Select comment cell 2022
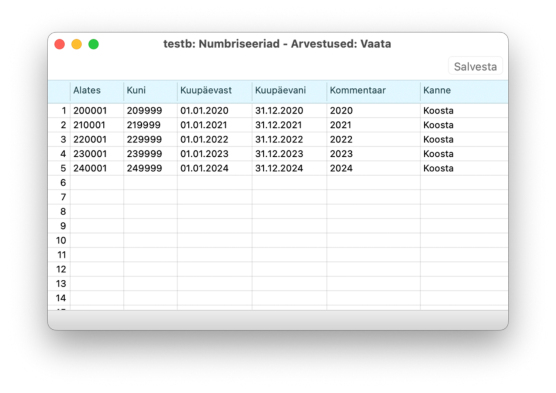The height and width of the screenshot is (393, 556). [373, 139]
